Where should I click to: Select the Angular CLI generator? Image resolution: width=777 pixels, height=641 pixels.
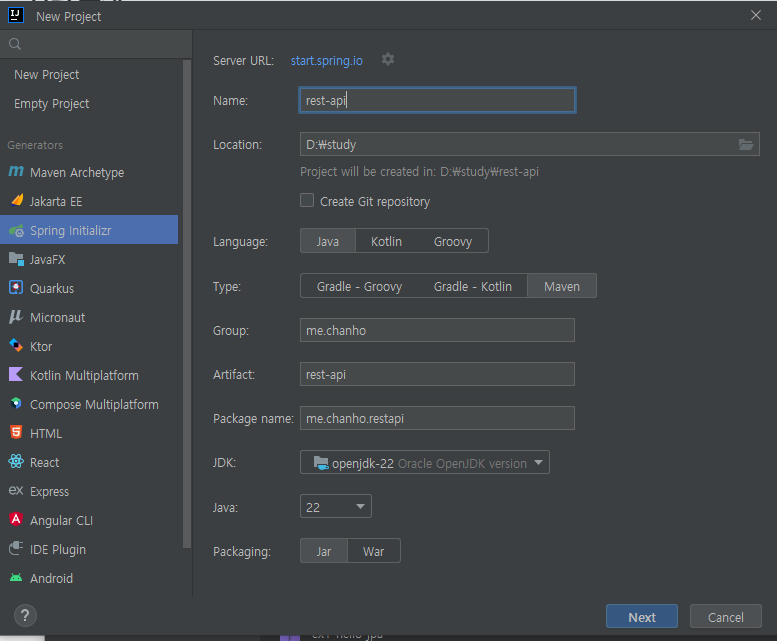coord(89,521)
